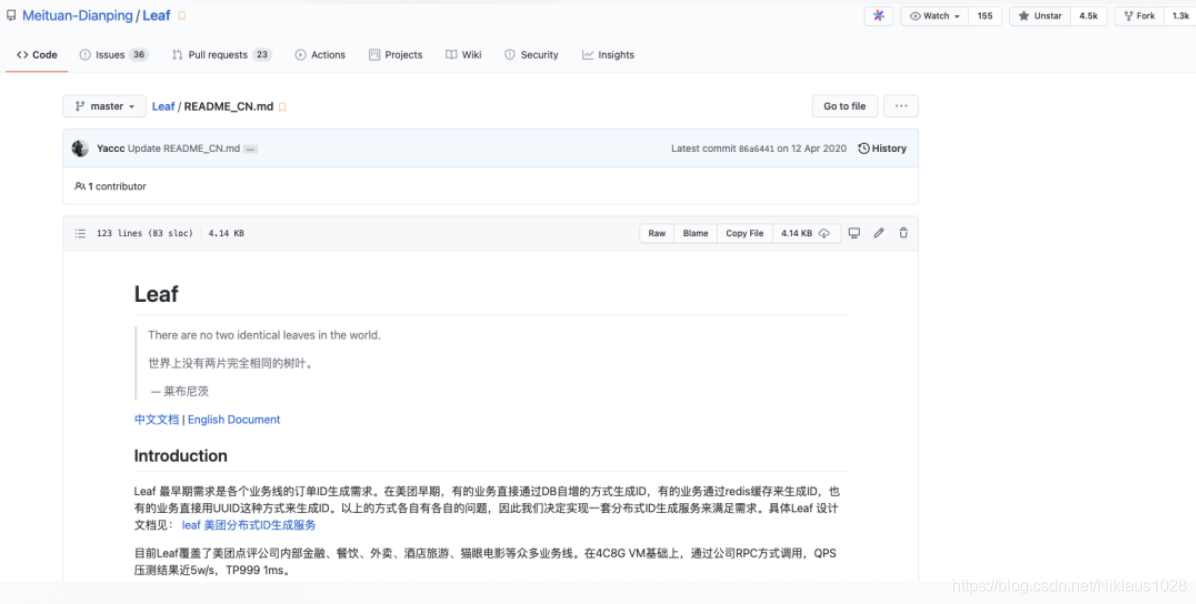Click the pencil edit file icon

pyautogui.click(x=879, y=233)
